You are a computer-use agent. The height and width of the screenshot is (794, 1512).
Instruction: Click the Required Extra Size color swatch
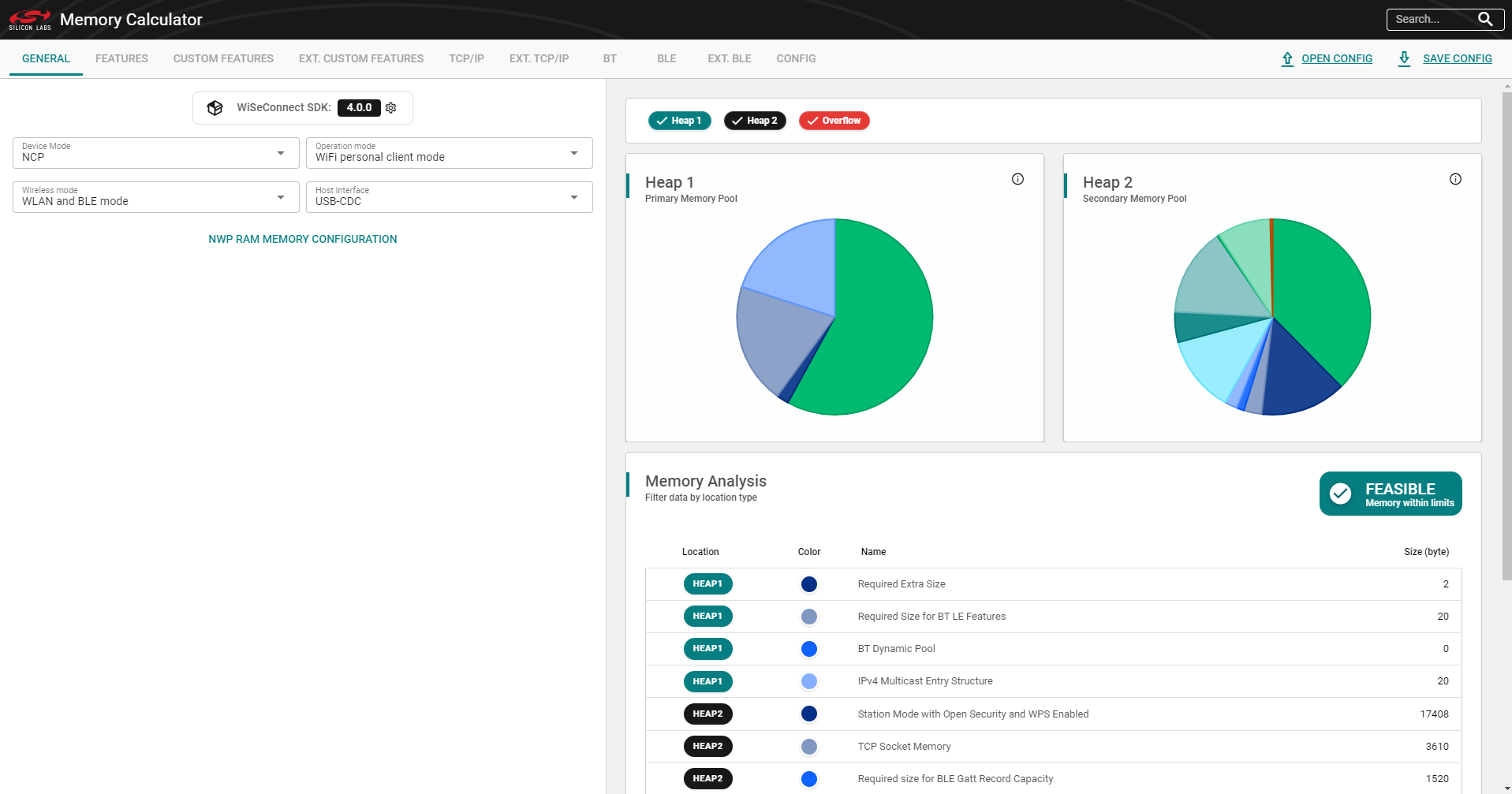pyautogui.click(x=808, y=584)
